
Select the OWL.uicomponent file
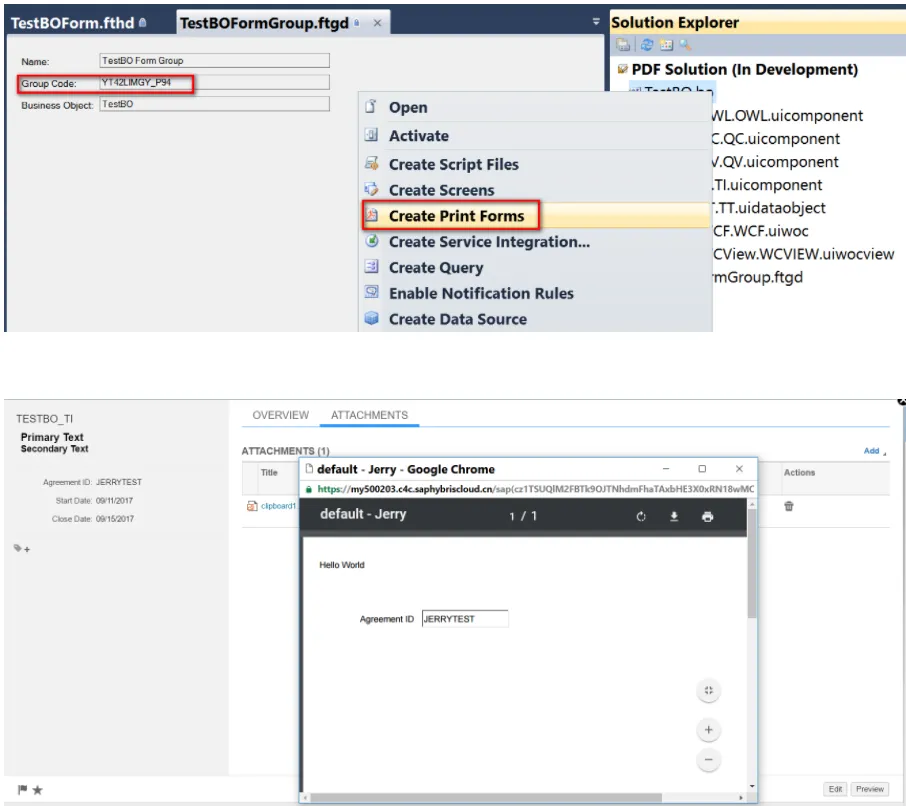point(787,116)
